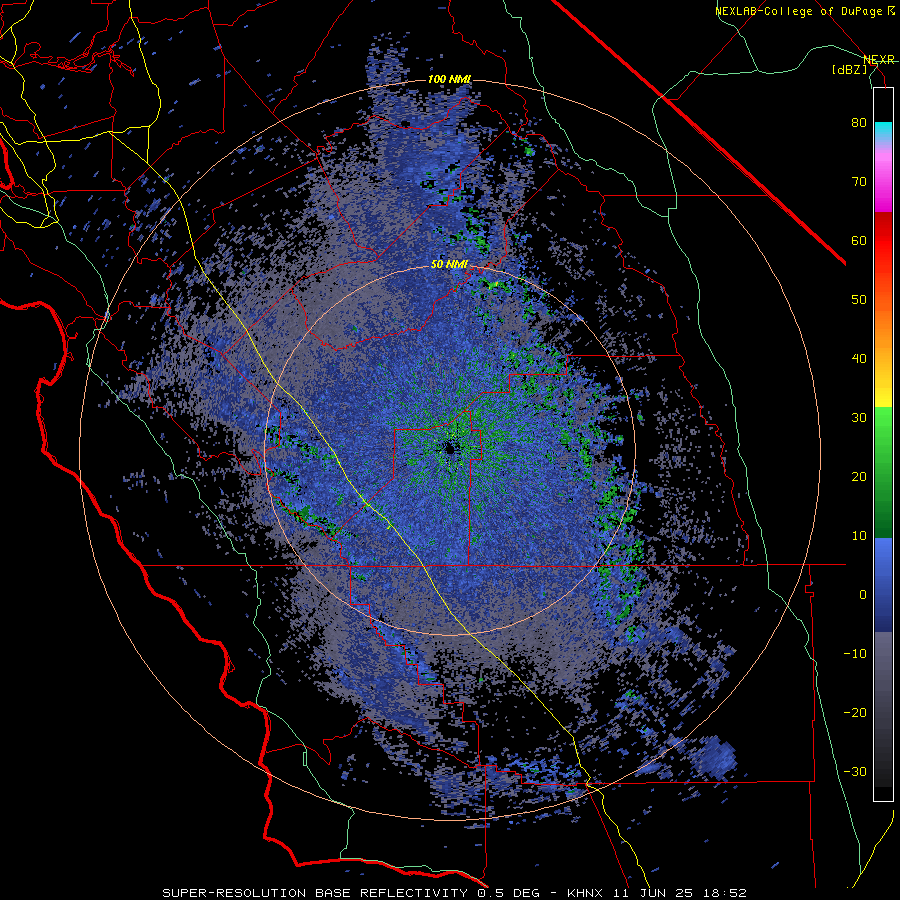Click the [dBZ] units label
Image resolution: width=900 pixels, height=900 pixels.
coord(849,69)
